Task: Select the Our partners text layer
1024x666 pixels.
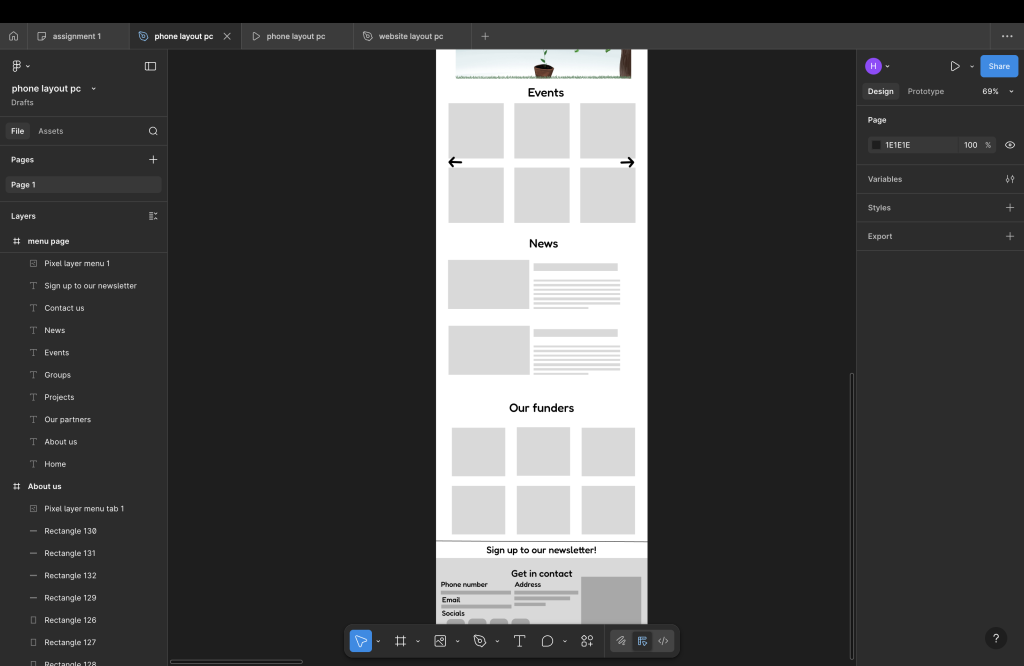Action: (67, 419)
